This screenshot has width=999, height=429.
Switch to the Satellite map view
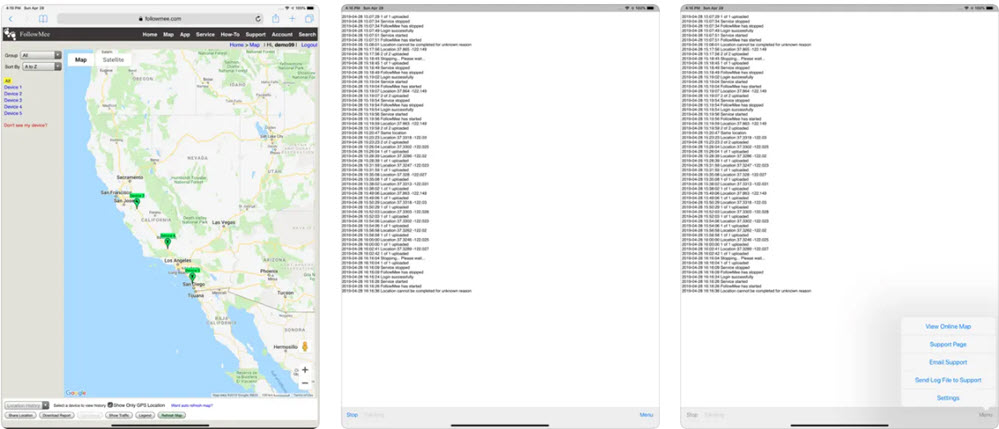(x=114, y=60)
